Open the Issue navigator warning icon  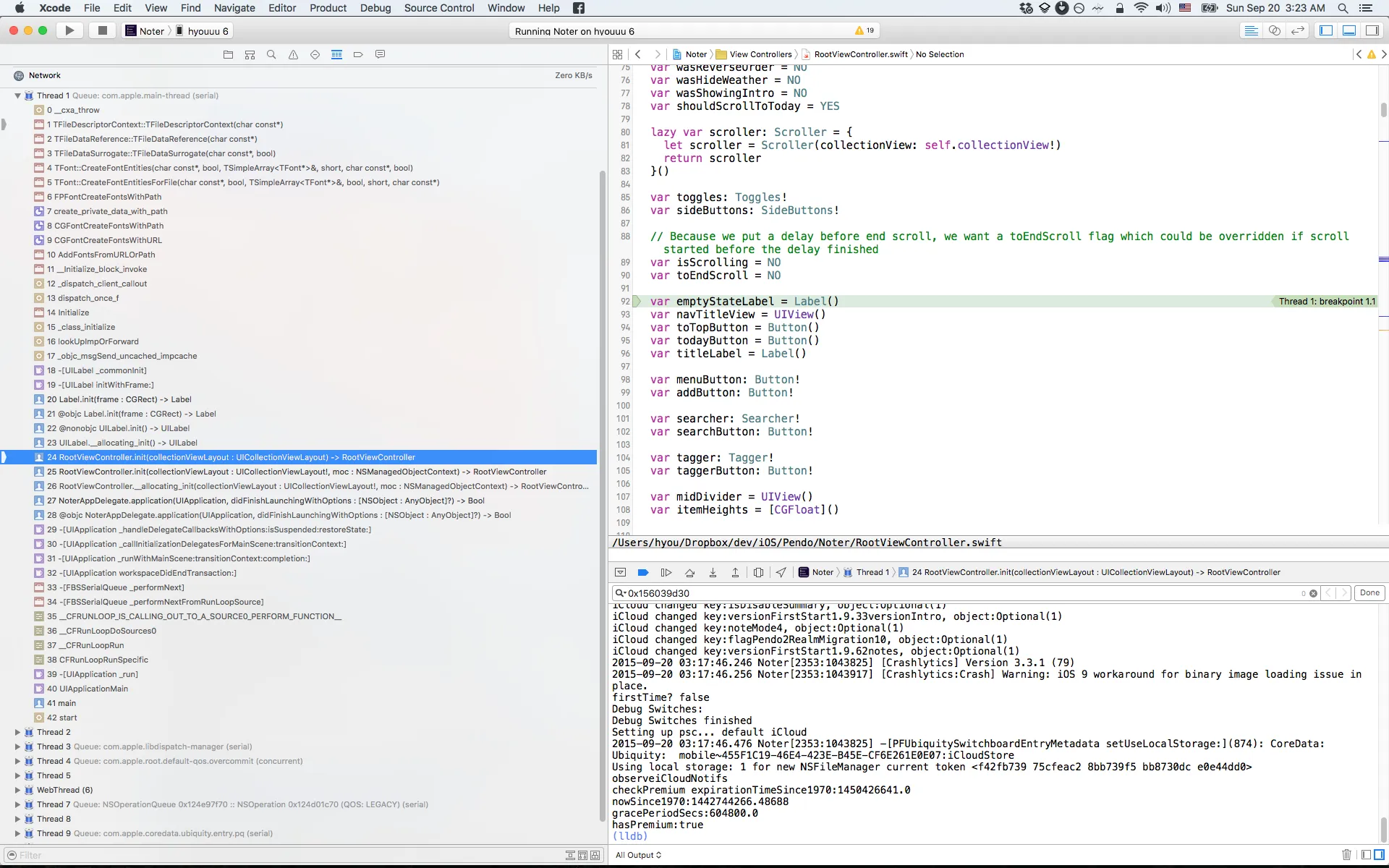point(293,54)
